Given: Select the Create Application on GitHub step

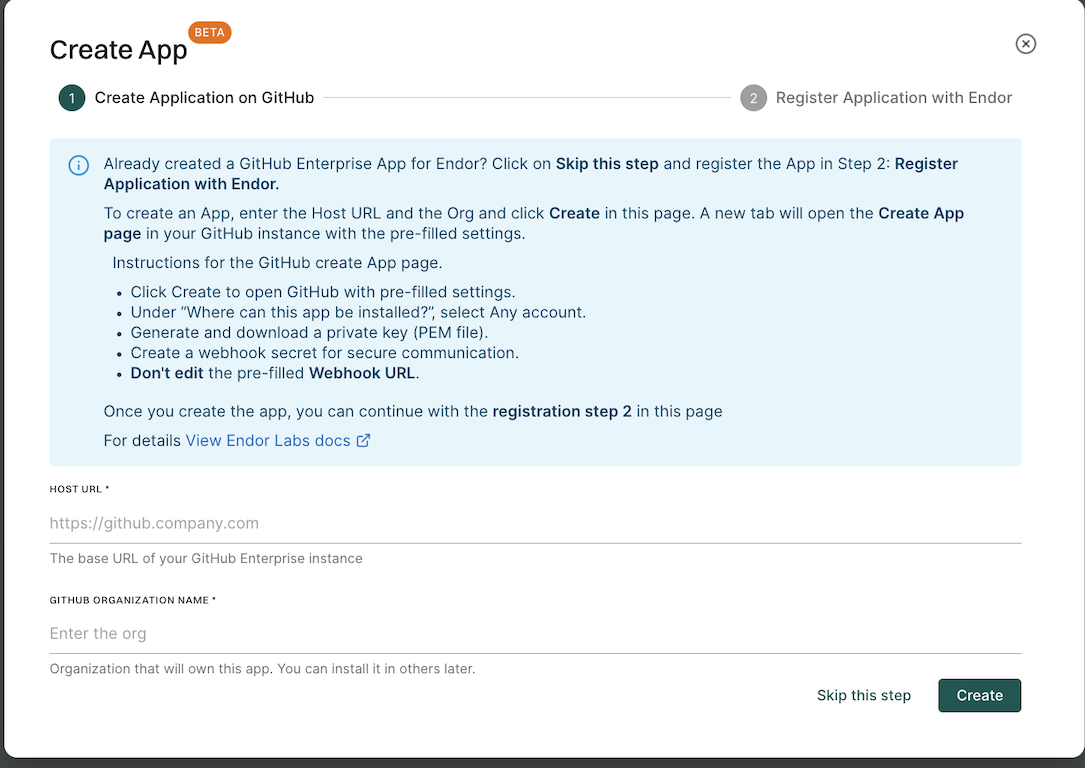Looking at the screenshot, I should point(204,97).
